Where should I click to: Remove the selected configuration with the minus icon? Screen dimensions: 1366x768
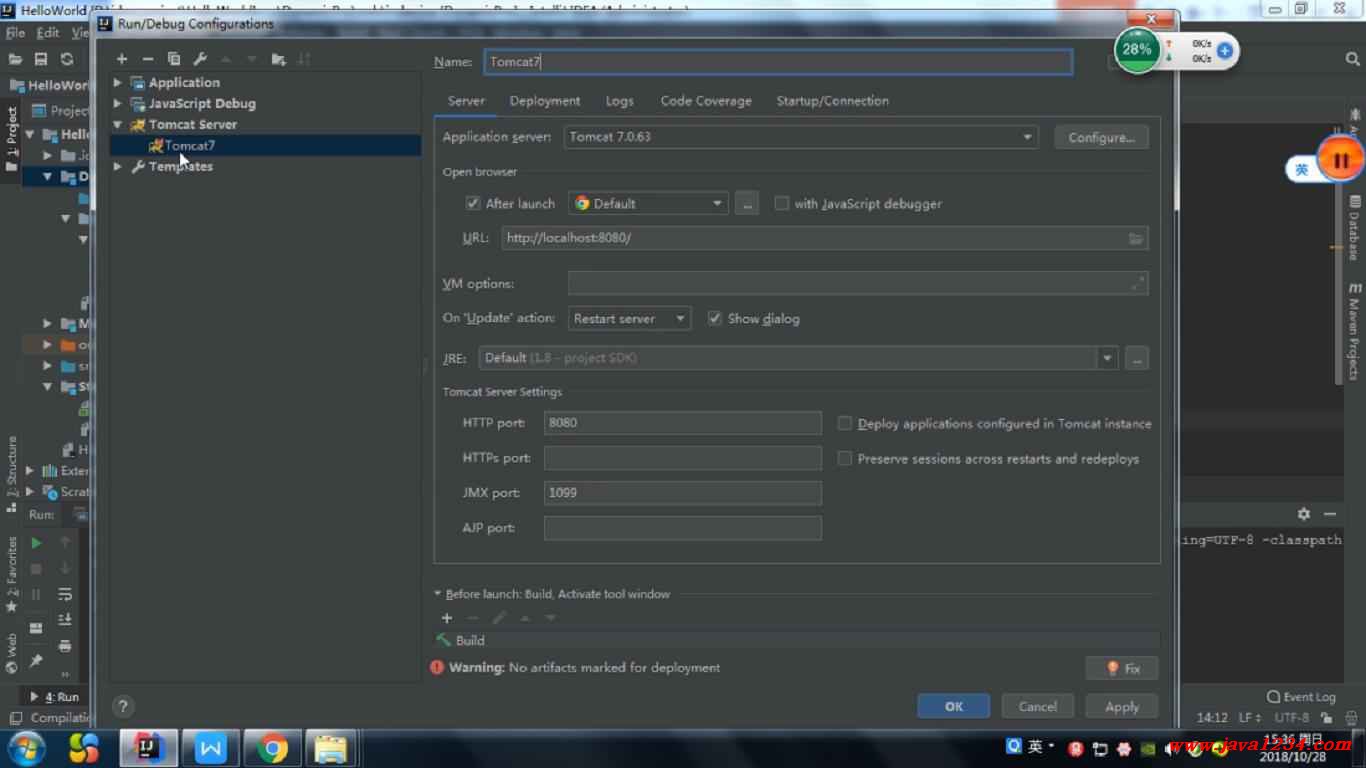[147, 59]
